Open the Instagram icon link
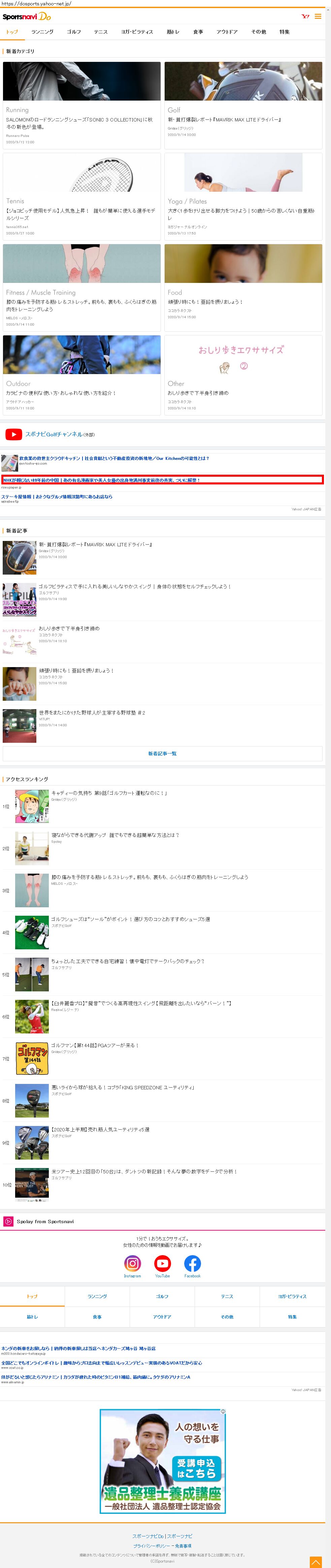331x1568 pixels. click(132, 1263)
